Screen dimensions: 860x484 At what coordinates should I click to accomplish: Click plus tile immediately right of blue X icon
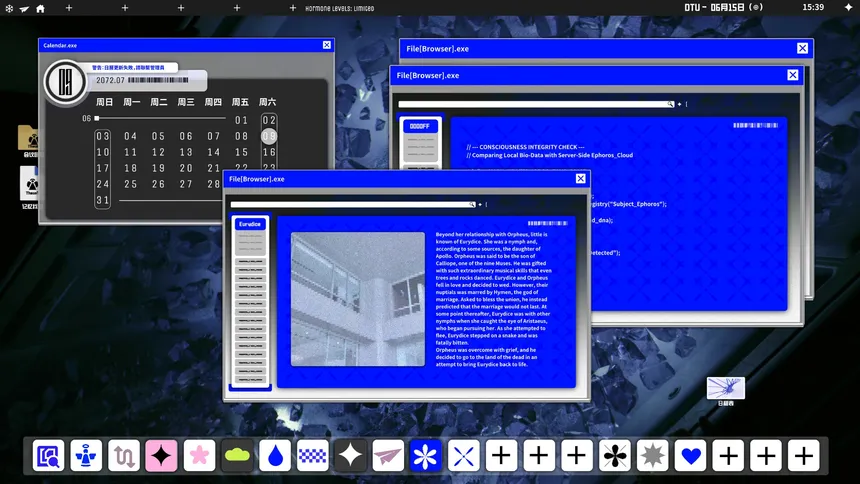coord(501,455)
